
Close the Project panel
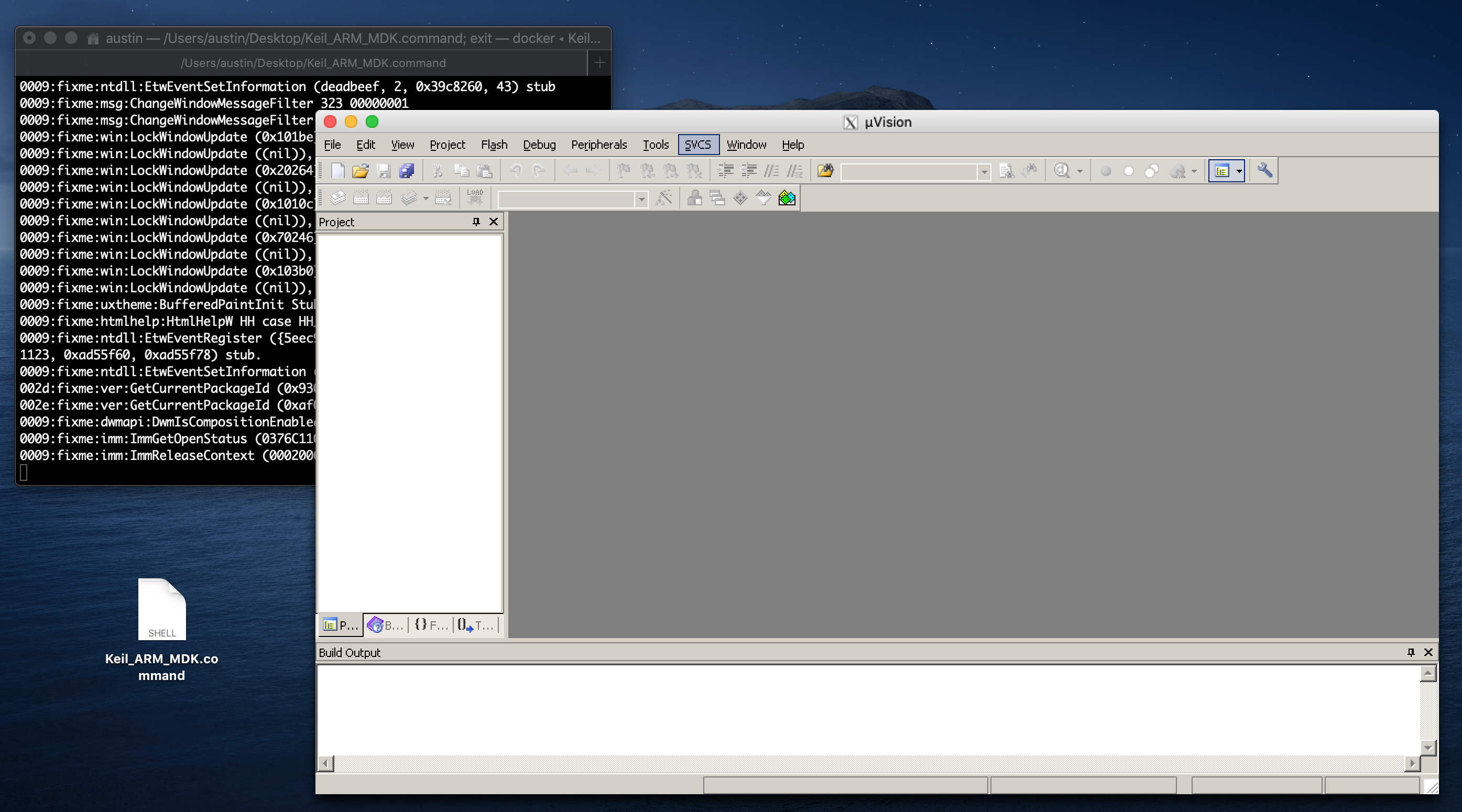pyautogui.click(x=493, y=222)
